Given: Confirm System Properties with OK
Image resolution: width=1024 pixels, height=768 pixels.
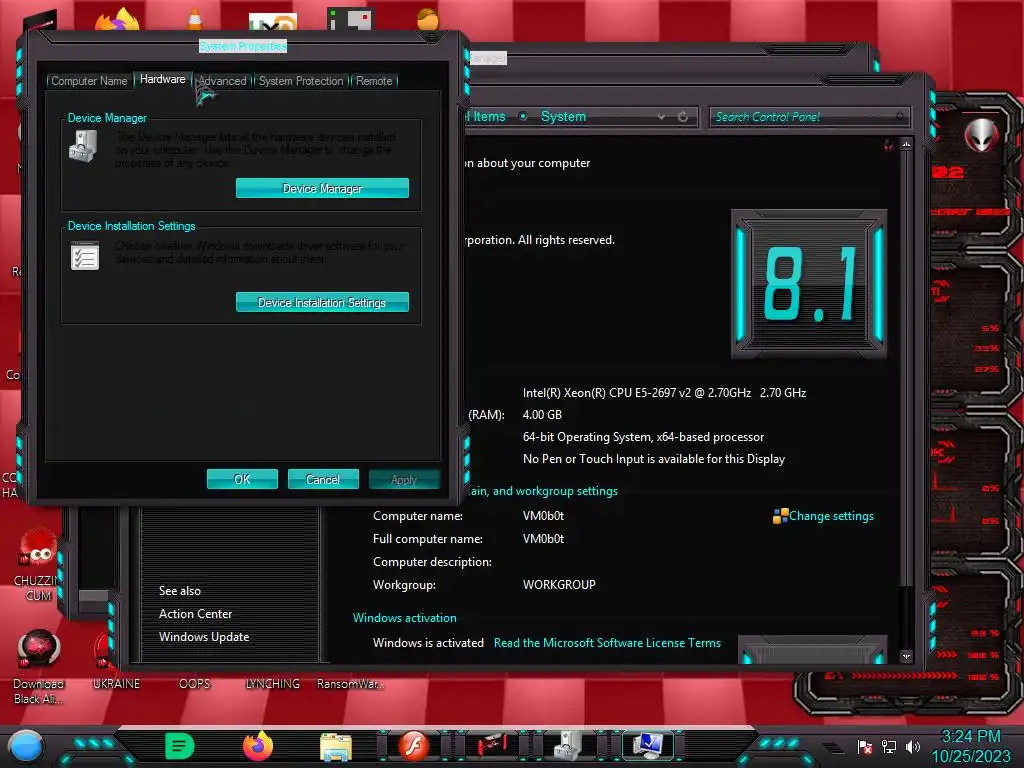Looking at the screenshot, I should click(242, 479).
